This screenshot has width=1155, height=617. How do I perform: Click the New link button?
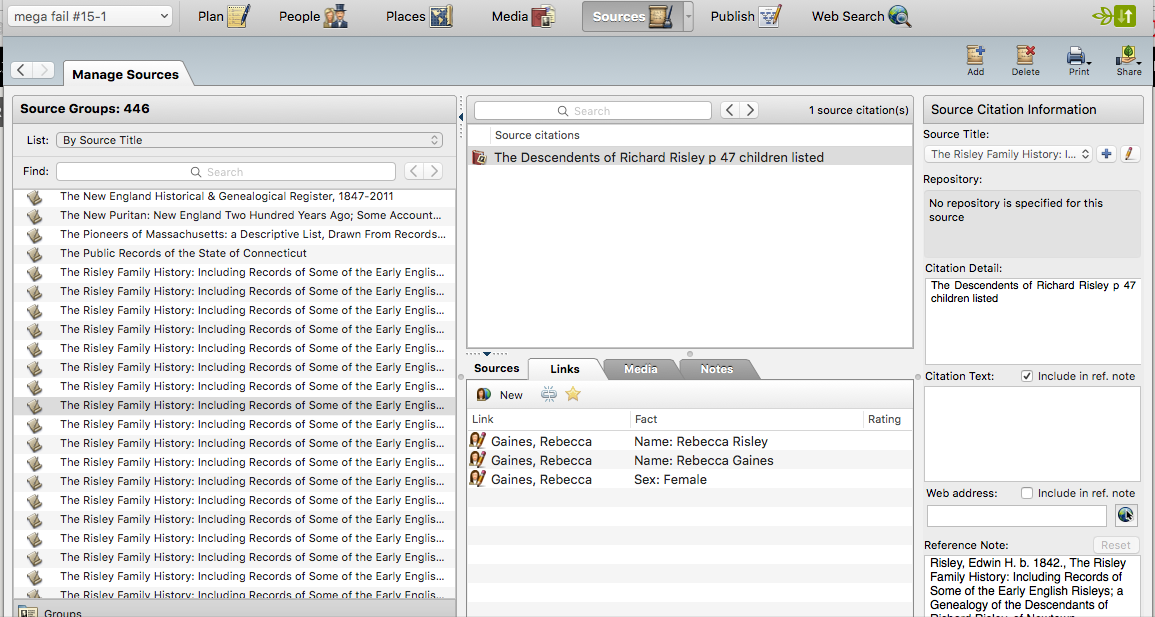point(500,394)
